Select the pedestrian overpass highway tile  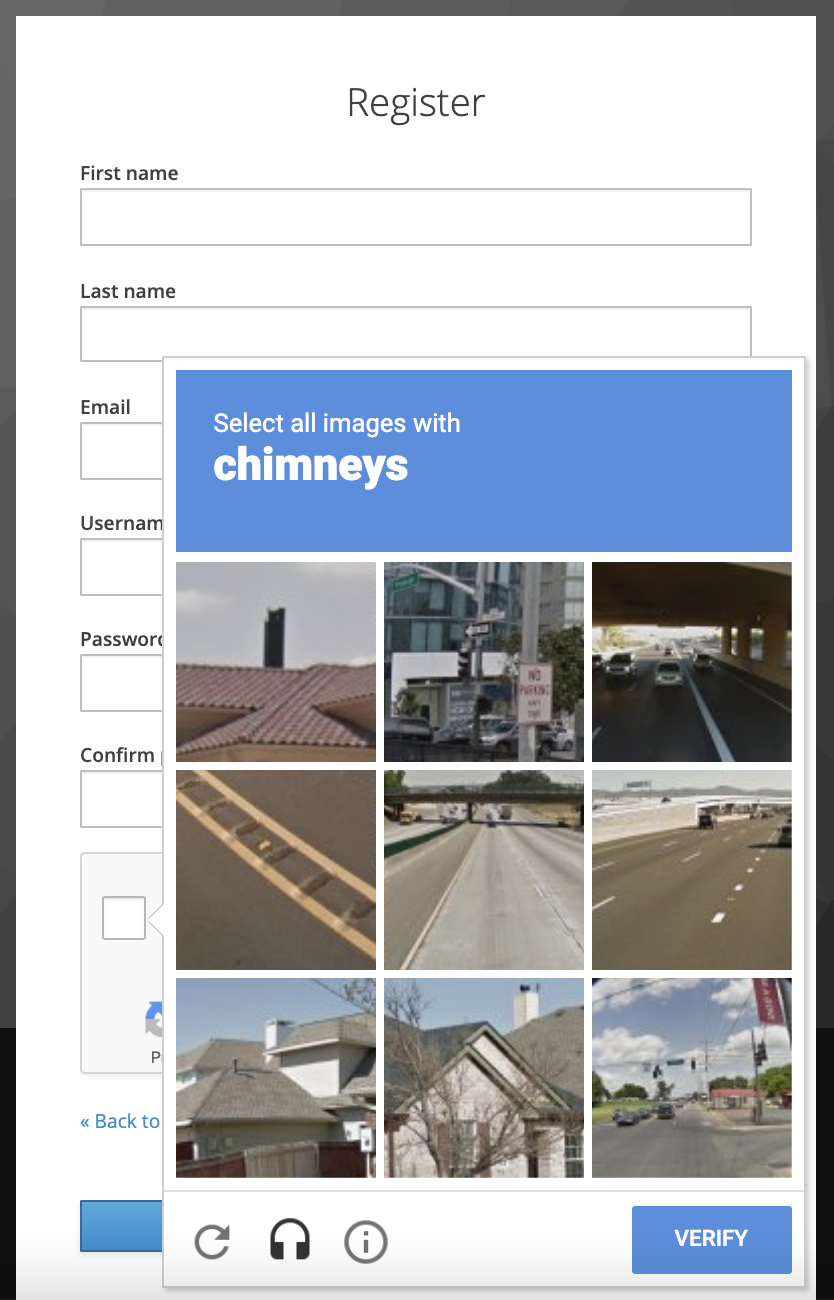[x=484, y=869]
